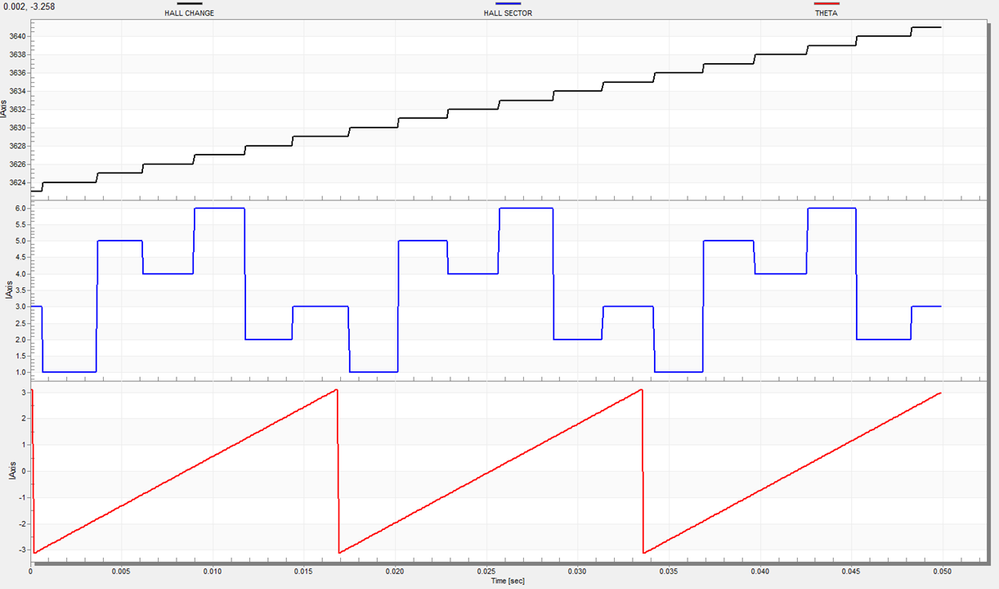Click the 0.035 time axis tick label

[x=668, y=572]
